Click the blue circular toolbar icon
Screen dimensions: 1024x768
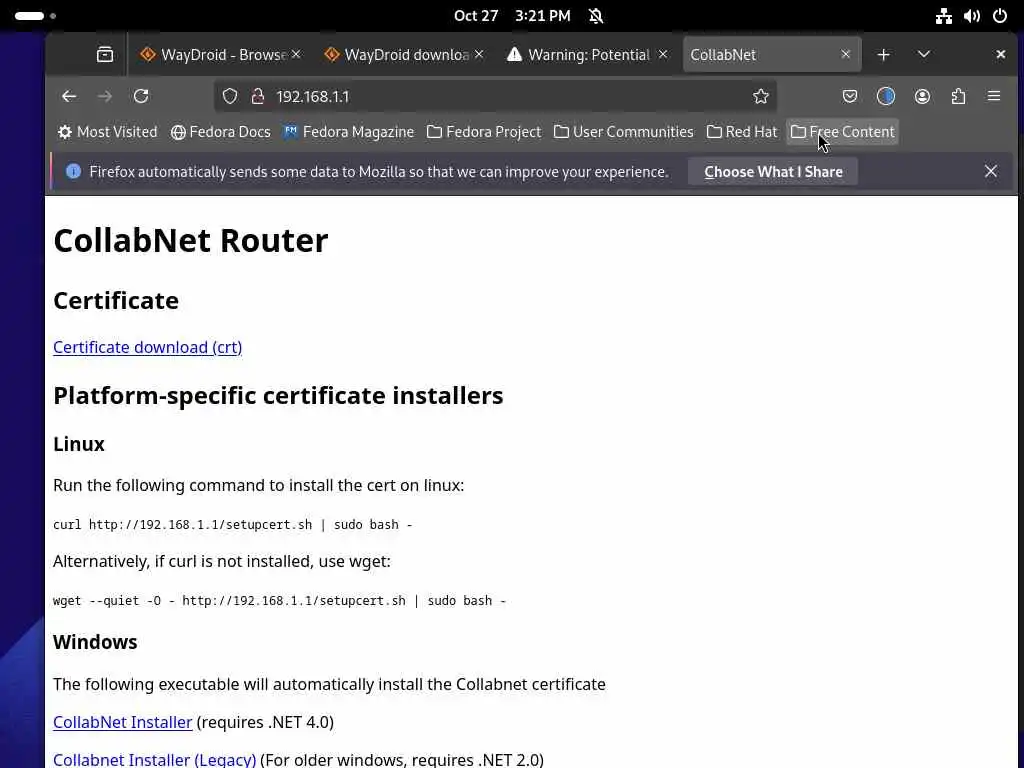(x=886, y=97)
